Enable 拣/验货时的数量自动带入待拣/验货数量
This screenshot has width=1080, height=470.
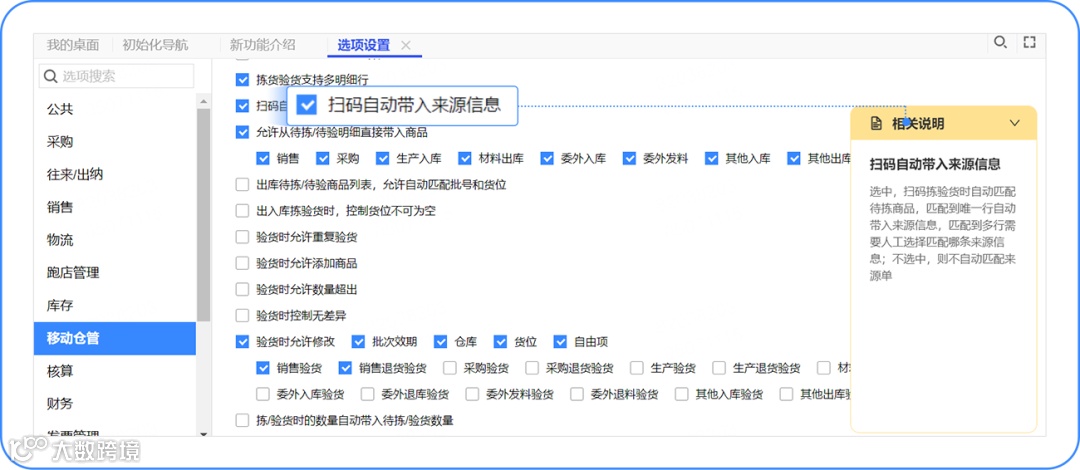click(x=242, y=420)
